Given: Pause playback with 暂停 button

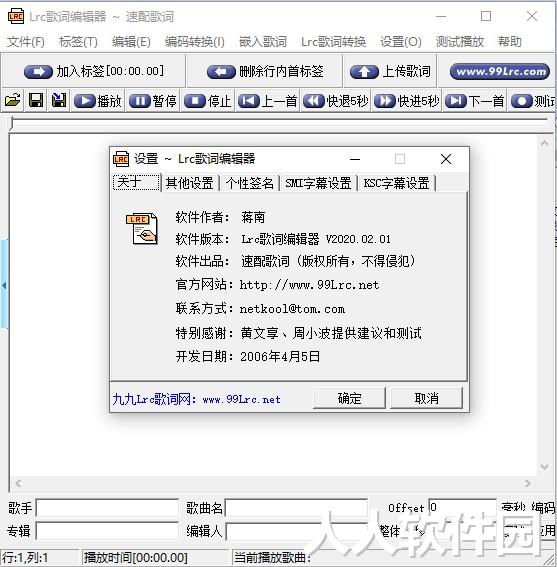Looking at the screenshot, I should click(153, 101).
